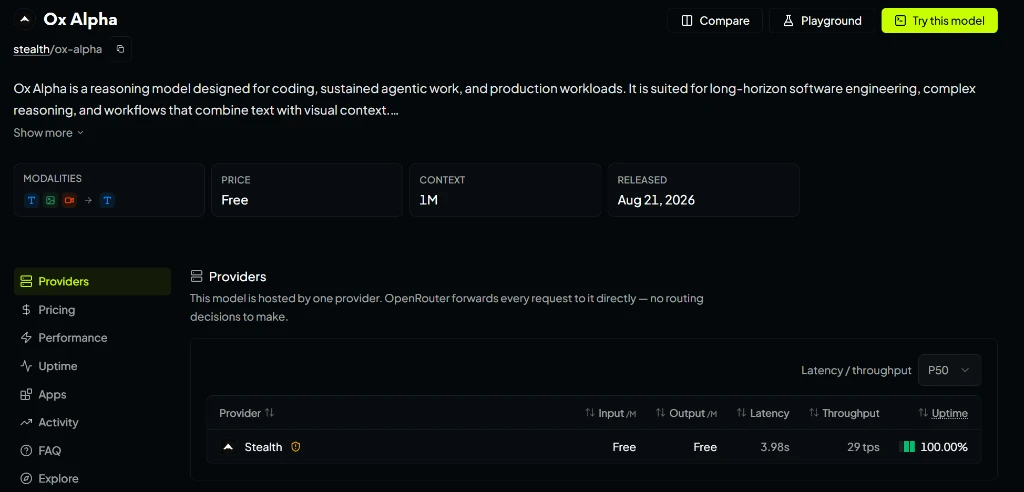Click the image modality icon

pyautogui.click(x=50, y=201)
